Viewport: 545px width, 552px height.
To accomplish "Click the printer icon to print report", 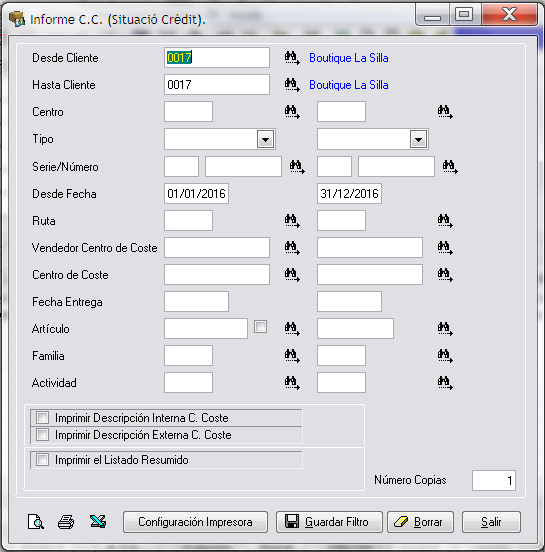I will pos(66,522).
